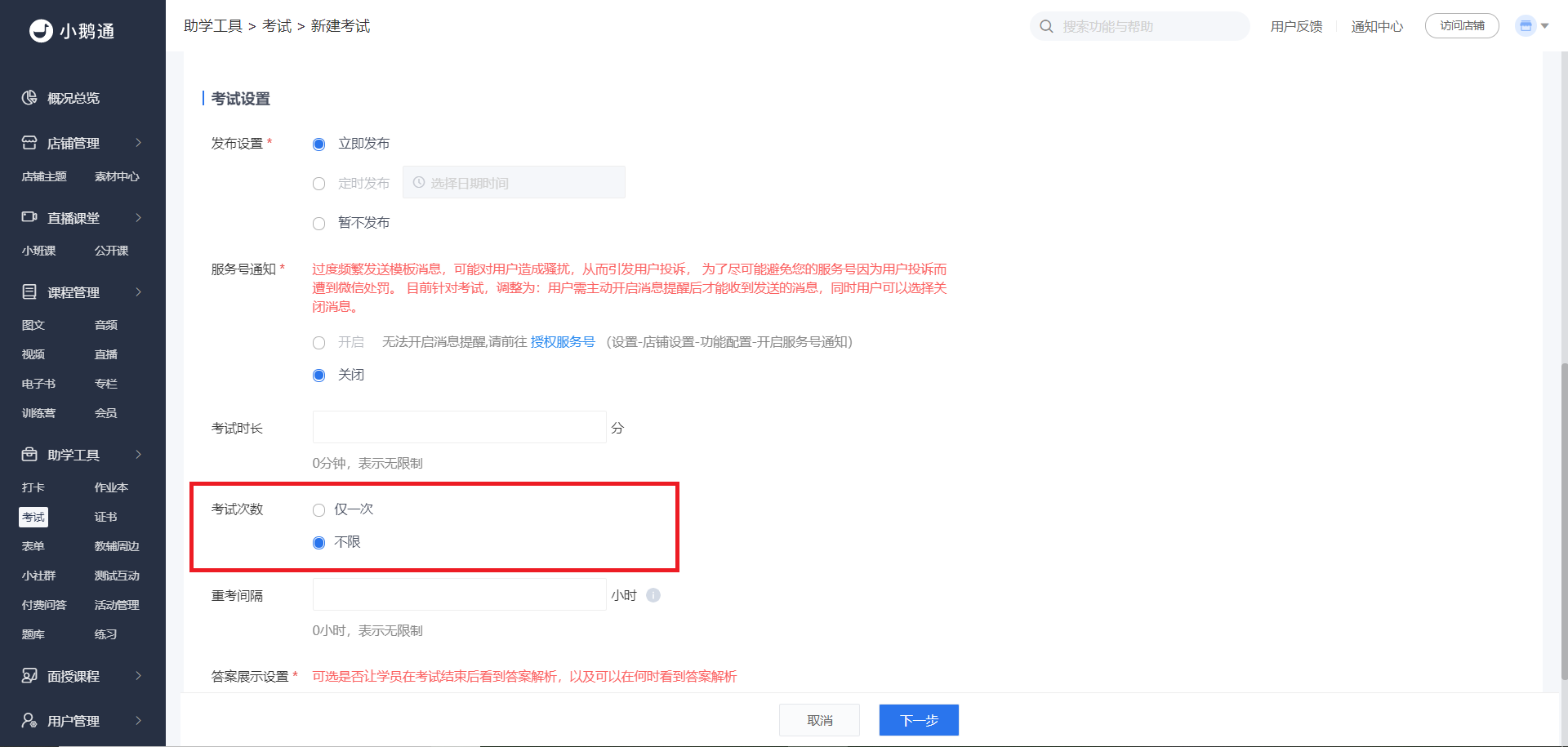1568x747 pixels.
Task: Click 取消 button
Action: tap(820, 720)
